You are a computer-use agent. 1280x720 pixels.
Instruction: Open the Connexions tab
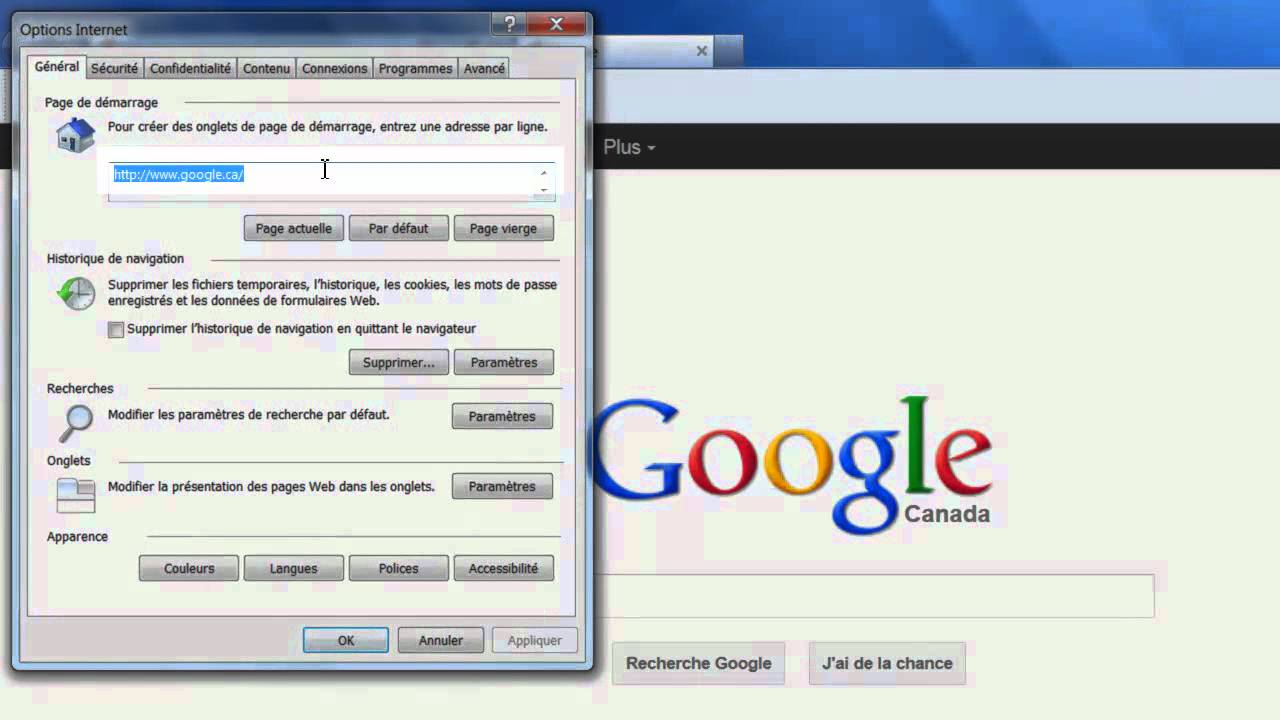coord(334,69)
